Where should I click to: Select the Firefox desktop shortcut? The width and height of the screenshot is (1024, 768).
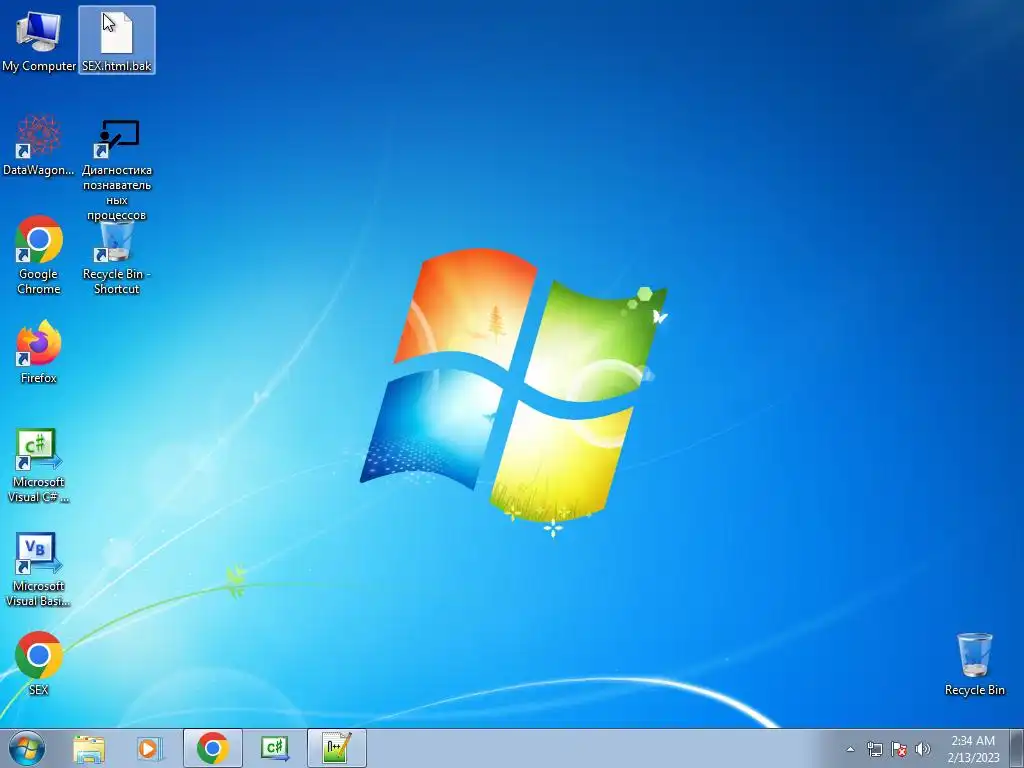[x=39, y=351]
